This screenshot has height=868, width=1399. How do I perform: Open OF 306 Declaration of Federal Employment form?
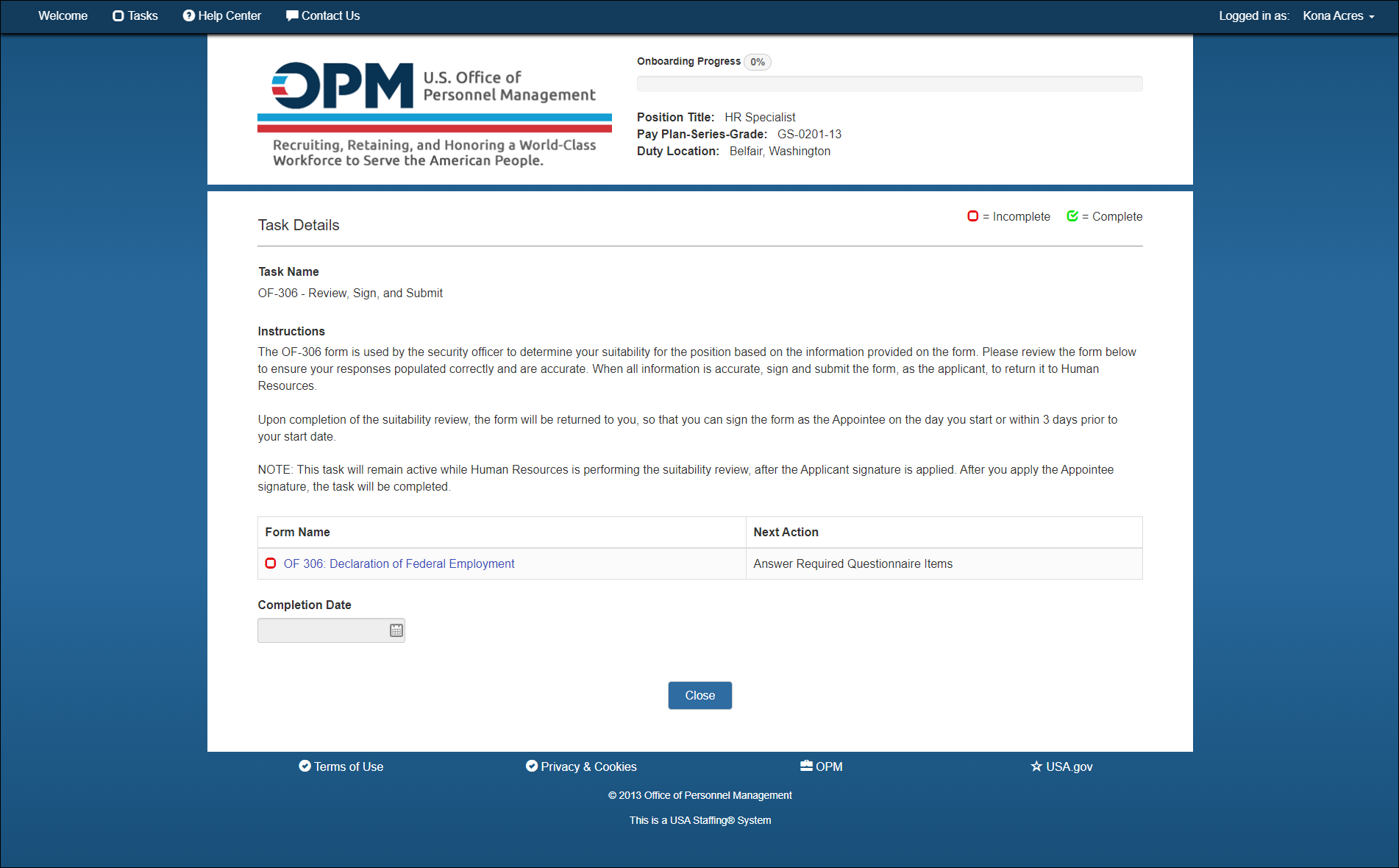399,563
